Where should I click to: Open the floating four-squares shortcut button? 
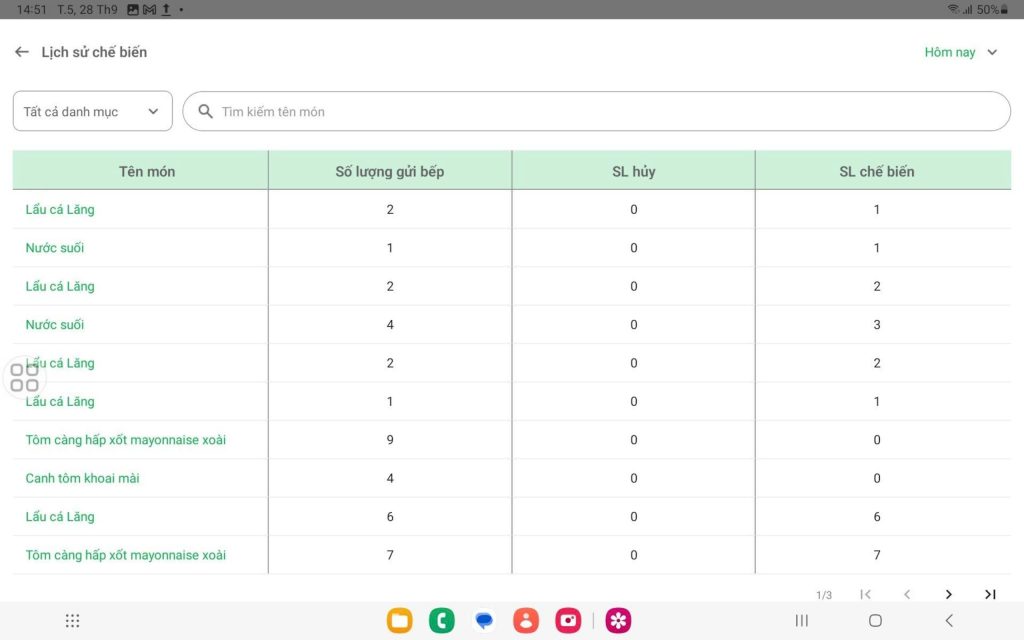pos(24,377)
